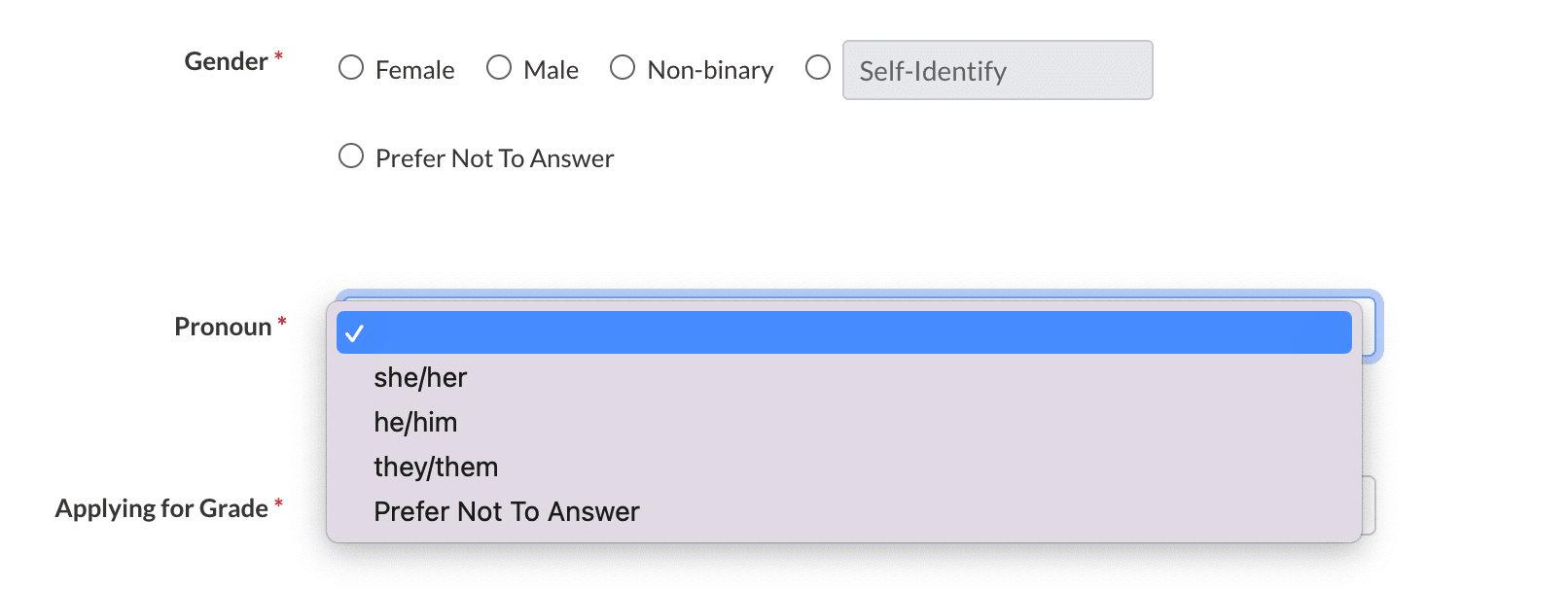Viewport: 1568px width, 589px height.
Task: Click gender Prefer Not To Answer label text
Action: 494,159
